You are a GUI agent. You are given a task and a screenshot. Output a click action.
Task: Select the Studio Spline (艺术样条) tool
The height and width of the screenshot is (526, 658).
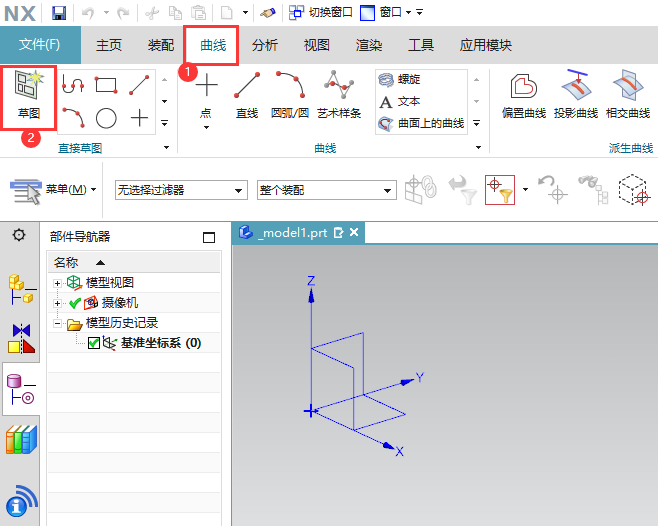339,95
